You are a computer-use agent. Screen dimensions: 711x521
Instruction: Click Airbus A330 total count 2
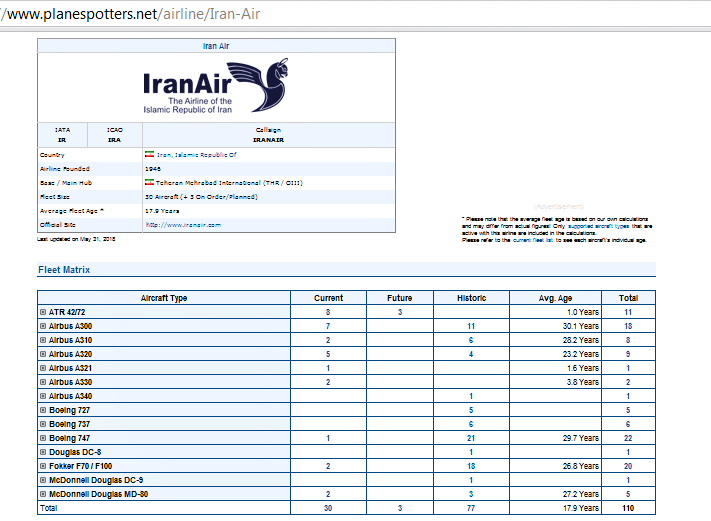point(628,382)
